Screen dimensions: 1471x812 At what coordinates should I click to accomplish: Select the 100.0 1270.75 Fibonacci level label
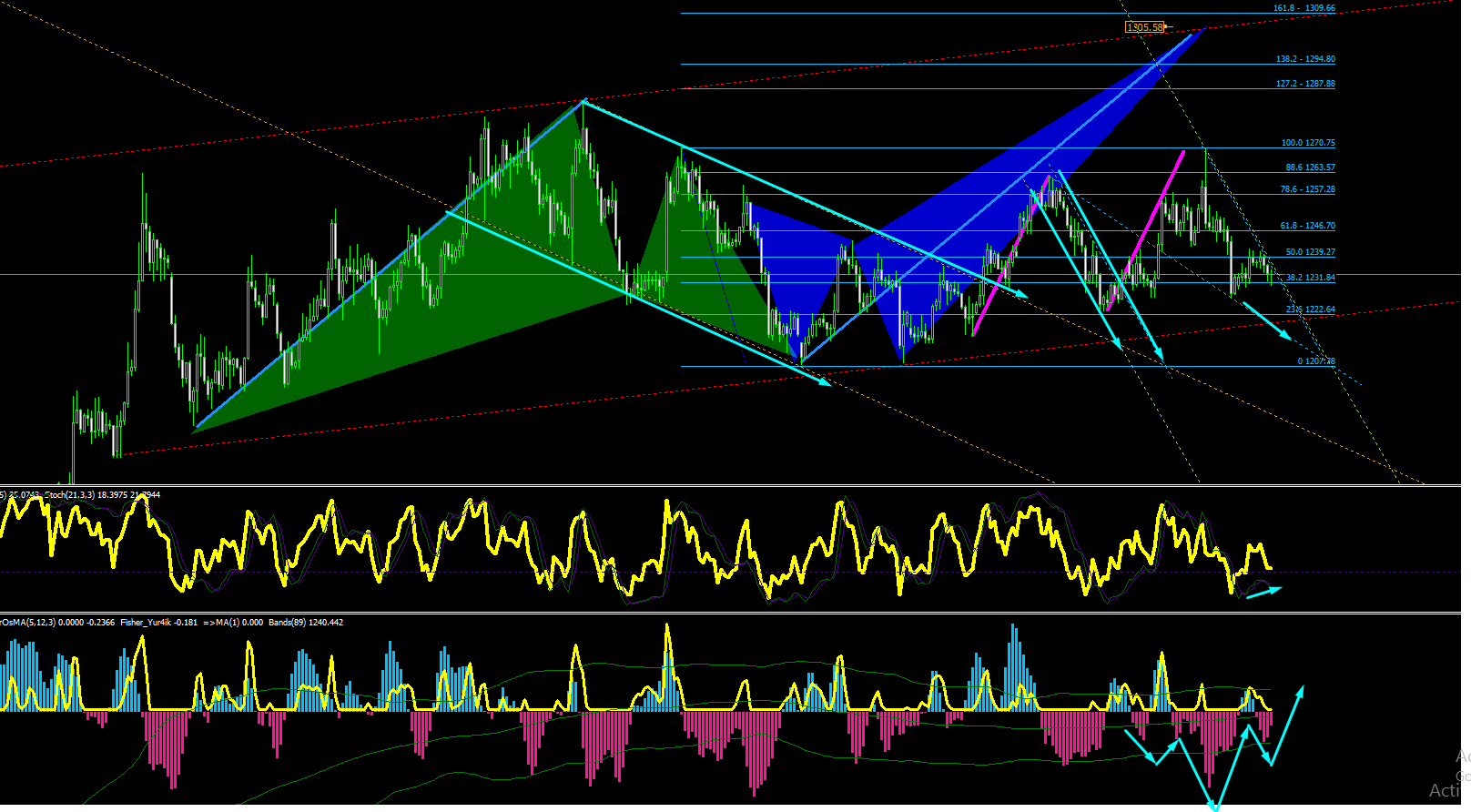tap(1308, 143)
